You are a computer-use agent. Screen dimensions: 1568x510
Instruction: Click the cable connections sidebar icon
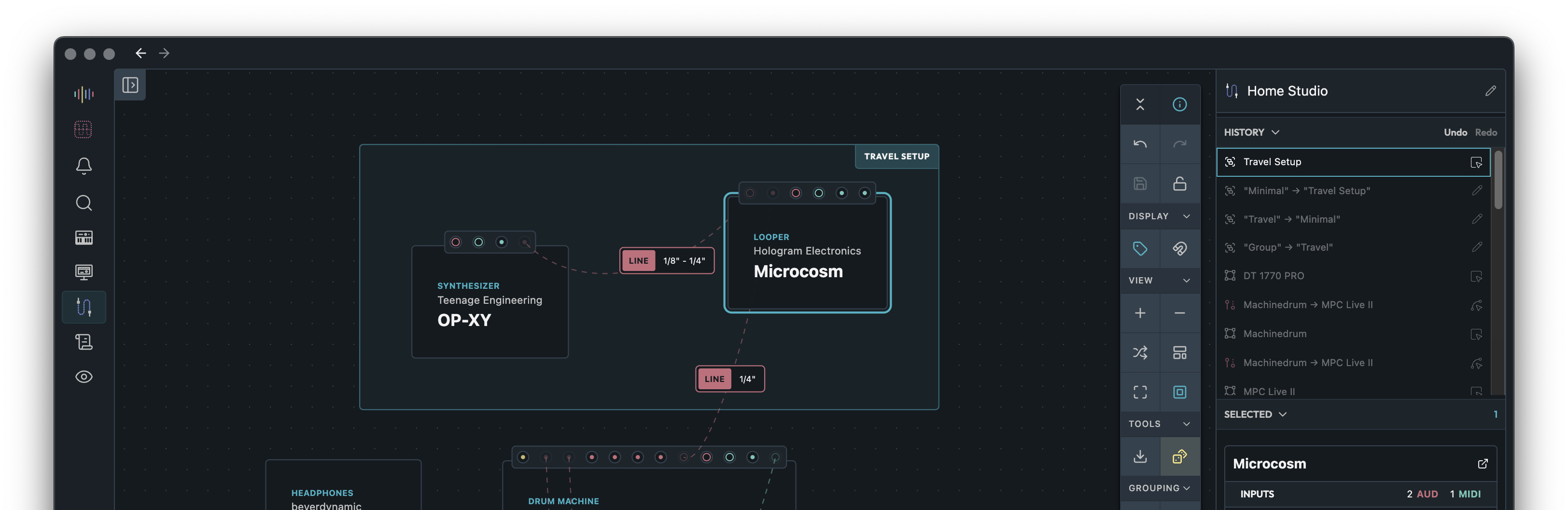[x=84, y=307]
